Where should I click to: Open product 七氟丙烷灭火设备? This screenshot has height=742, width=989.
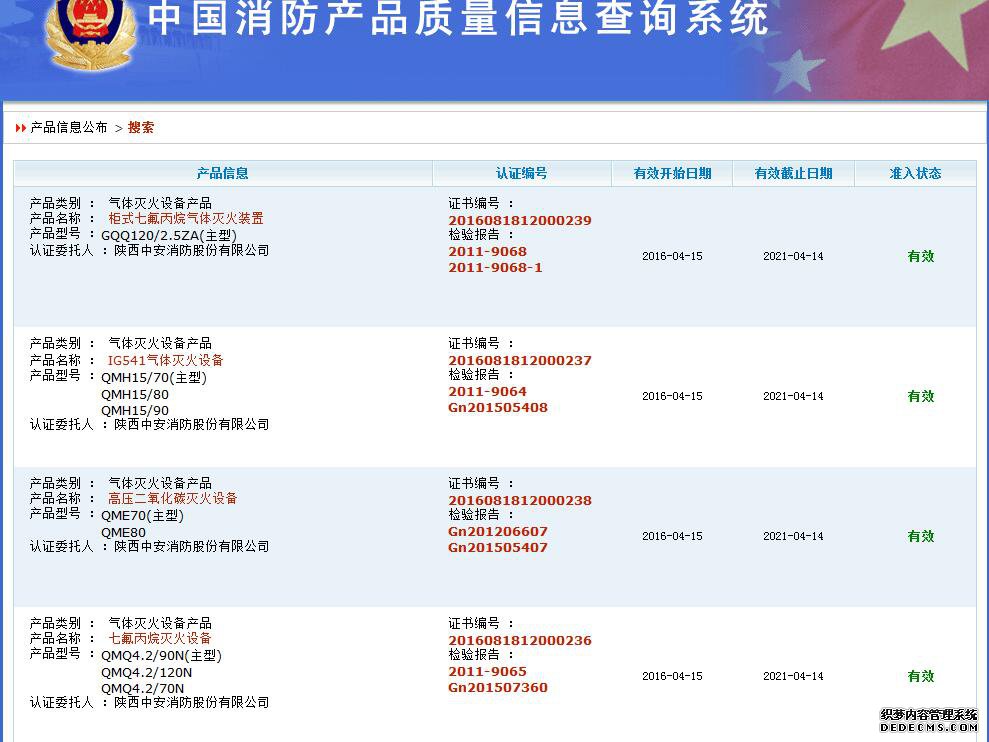pyautogui.click(x=160, y=638)
